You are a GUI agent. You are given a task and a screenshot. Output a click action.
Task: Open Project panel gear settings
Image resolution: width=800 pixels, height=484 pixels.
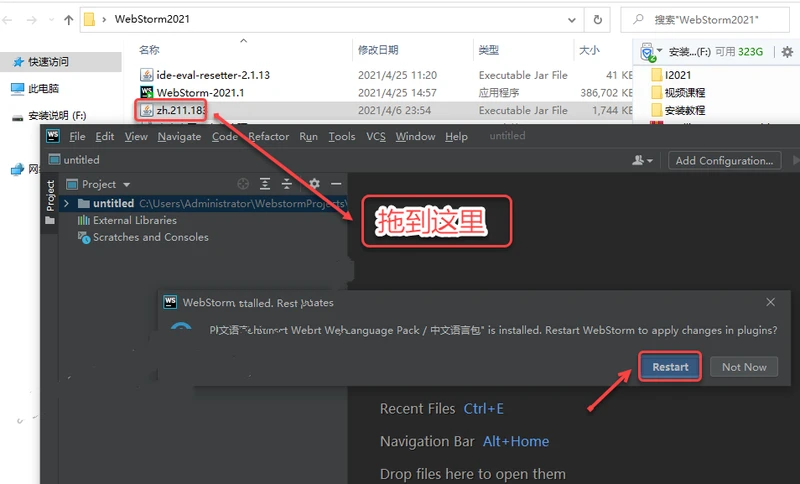314,184
